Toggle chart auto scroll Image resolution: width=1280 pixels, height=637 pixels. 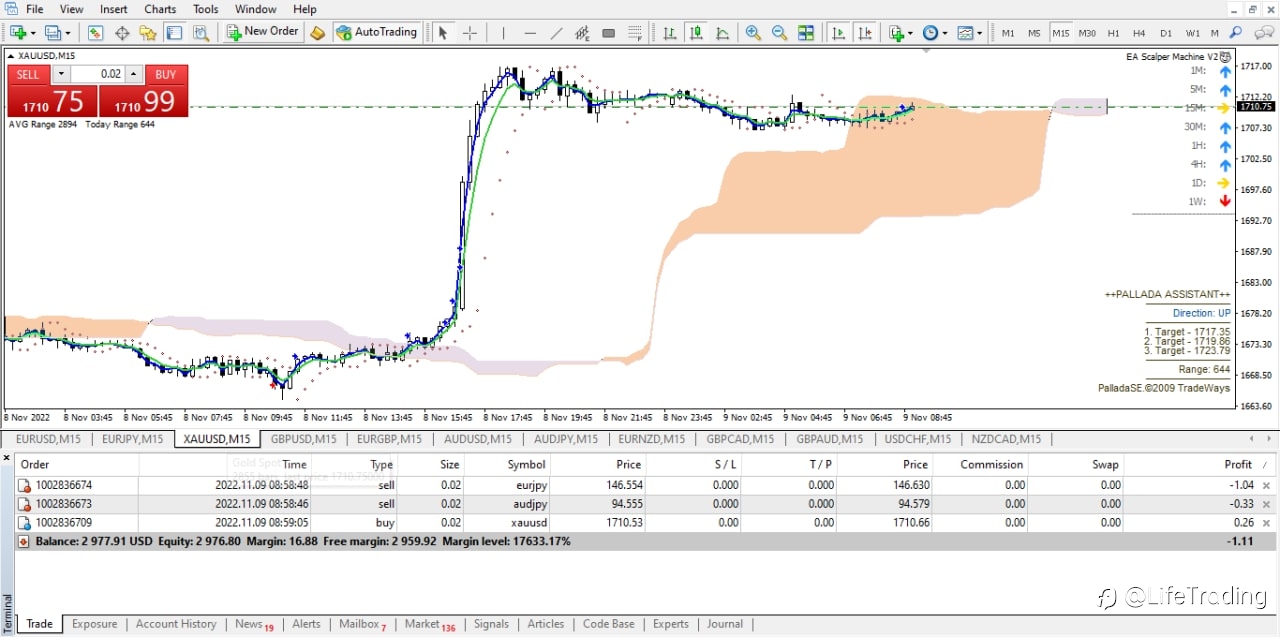pyautogui.click(x=839, y=32)
